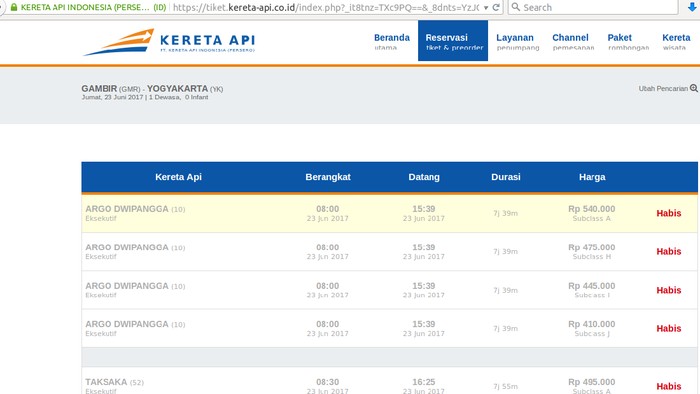Viewport: 700px width, 394px height.
Task: Click the 16:25 Taksaka arrival time
Action: (424, 382)
